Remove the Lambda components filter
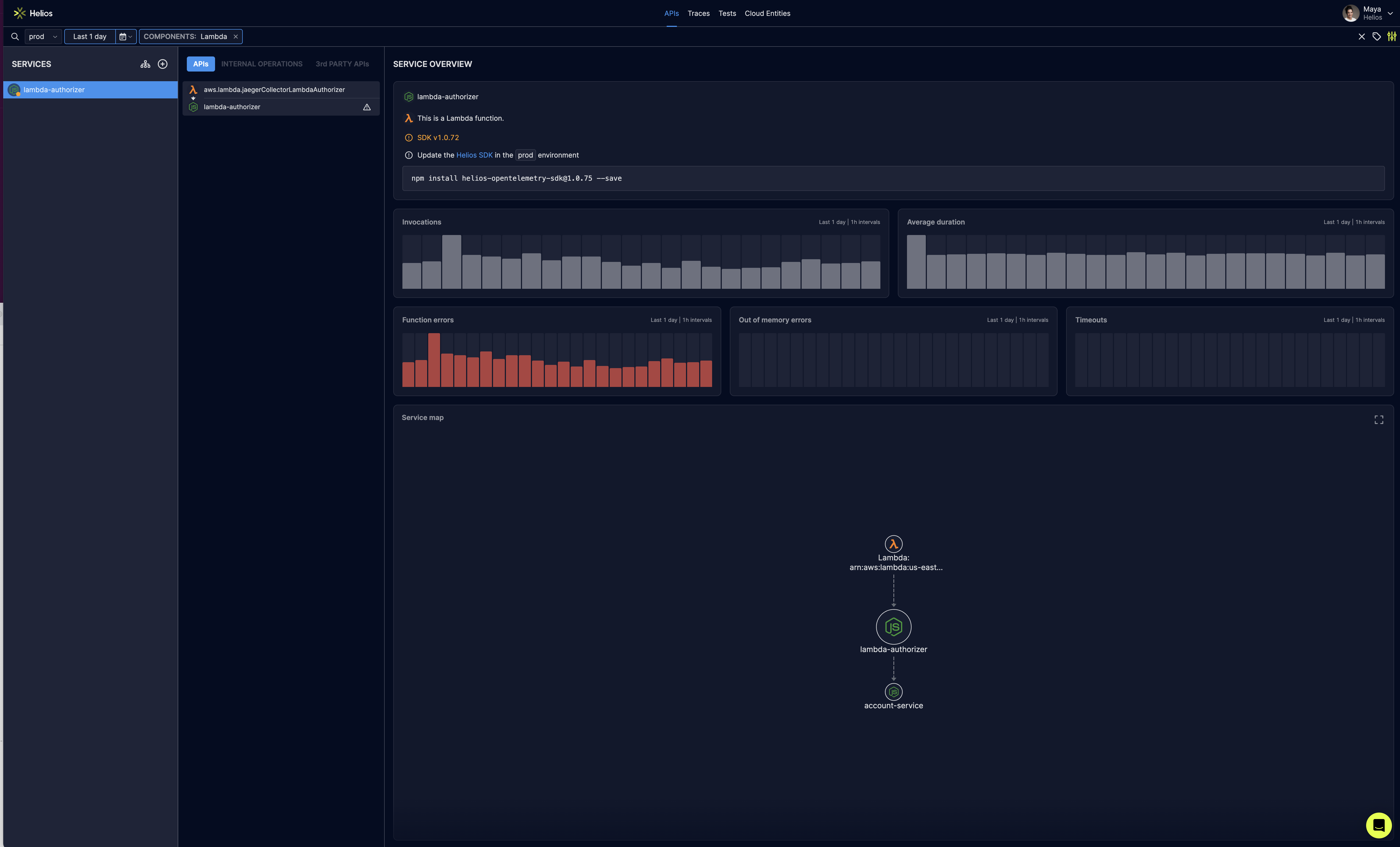Viewport: 1400px width, 847px height. pyautogui.click(x=236, y=36)
